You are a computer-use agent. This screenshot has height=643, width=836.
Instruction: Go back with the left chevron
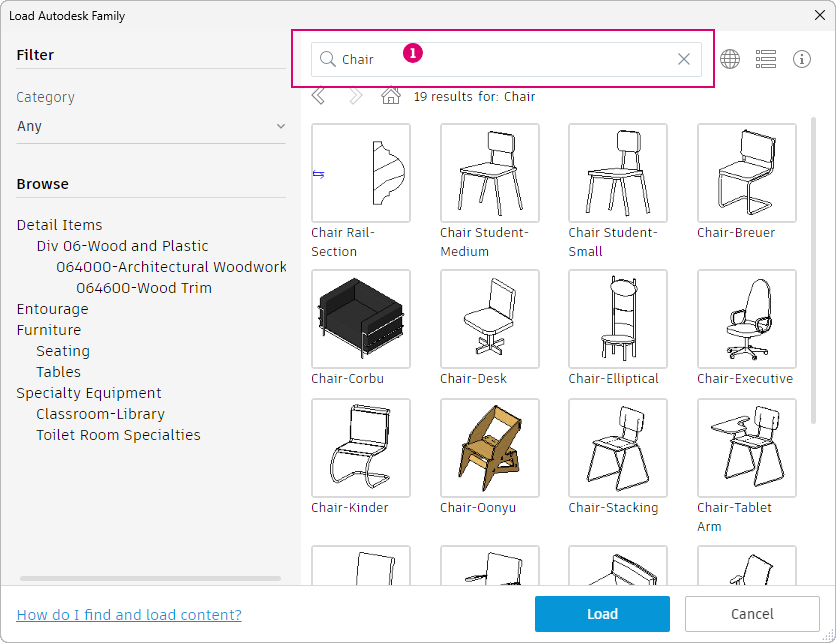pos(318,97)
